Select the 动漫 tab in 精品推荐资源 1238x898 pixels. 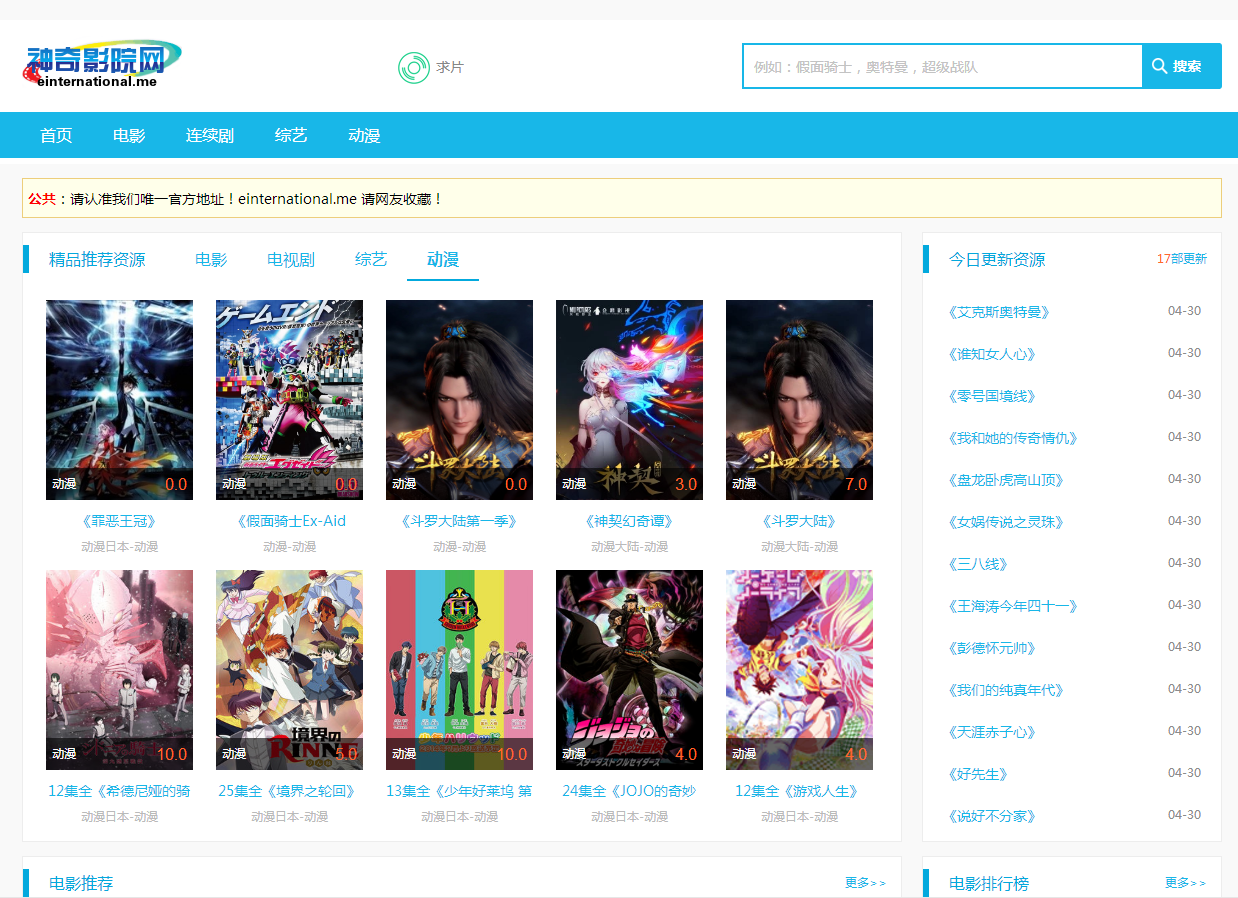pos(443,260)
